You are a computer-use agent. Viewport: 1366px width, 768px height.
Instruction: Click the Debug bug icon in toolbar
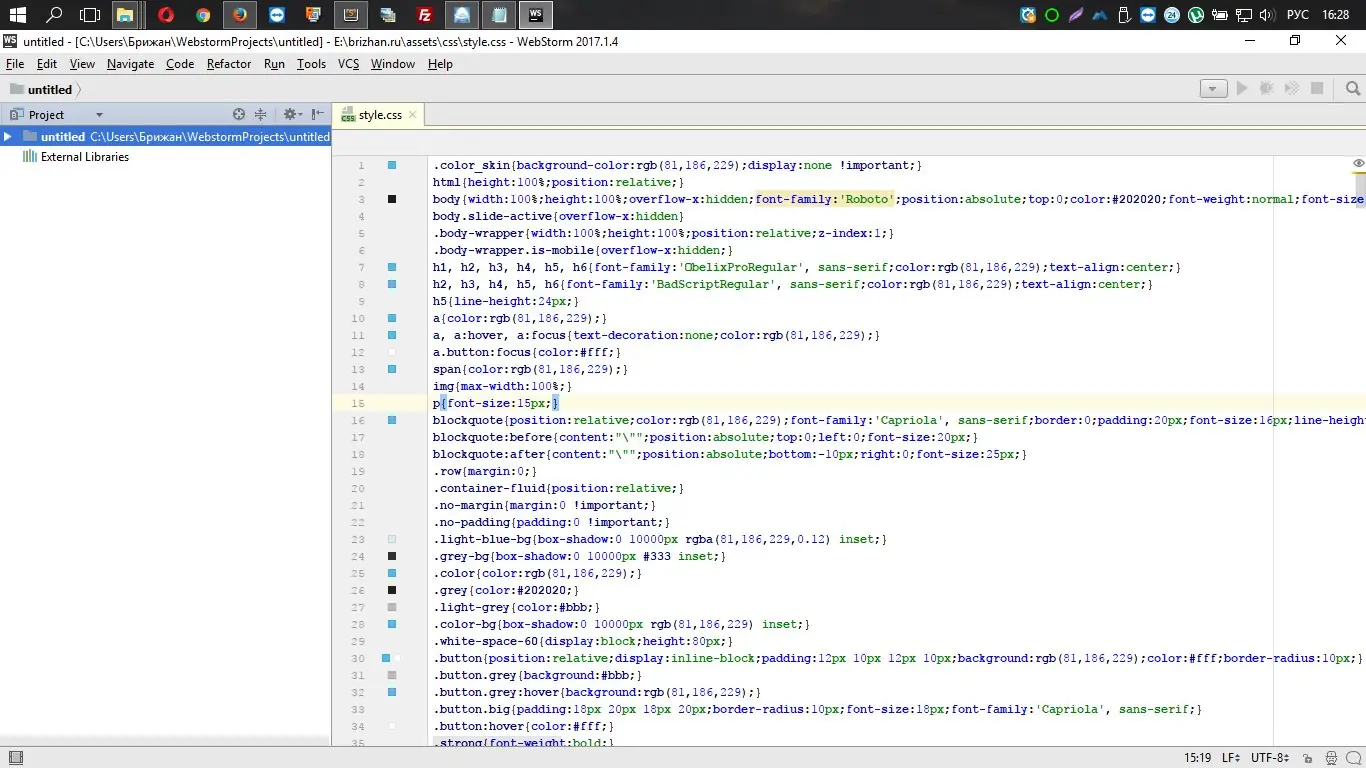[1267, 89]
